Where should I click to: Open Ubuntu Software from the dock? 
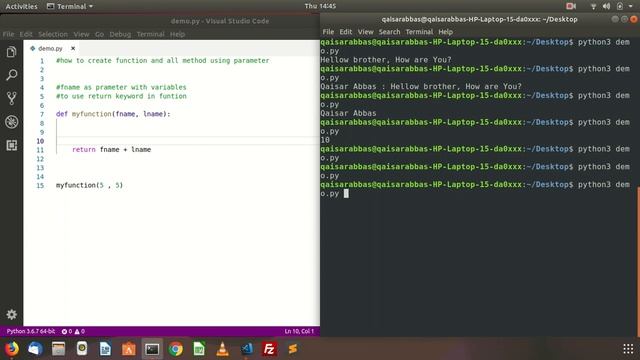click(129, 349)
